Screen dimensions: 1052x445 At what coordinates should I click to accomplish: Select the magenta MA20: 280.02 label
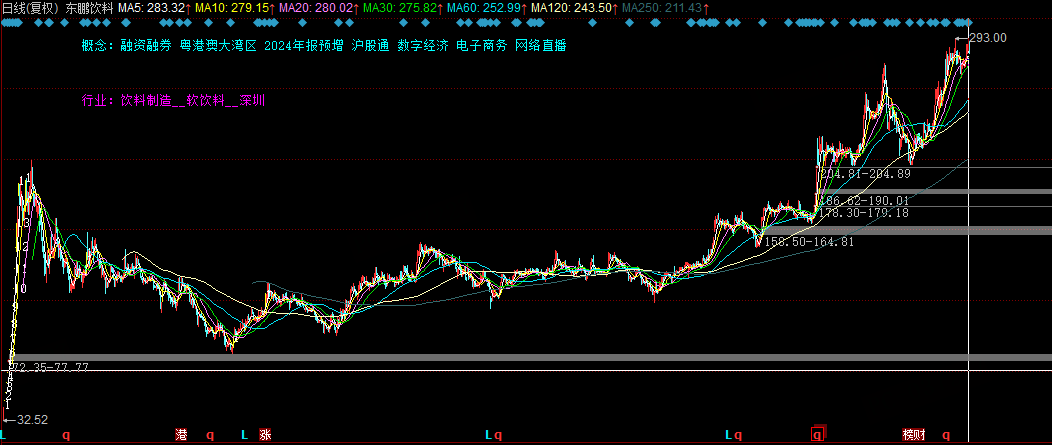click(x=315, y=8)
